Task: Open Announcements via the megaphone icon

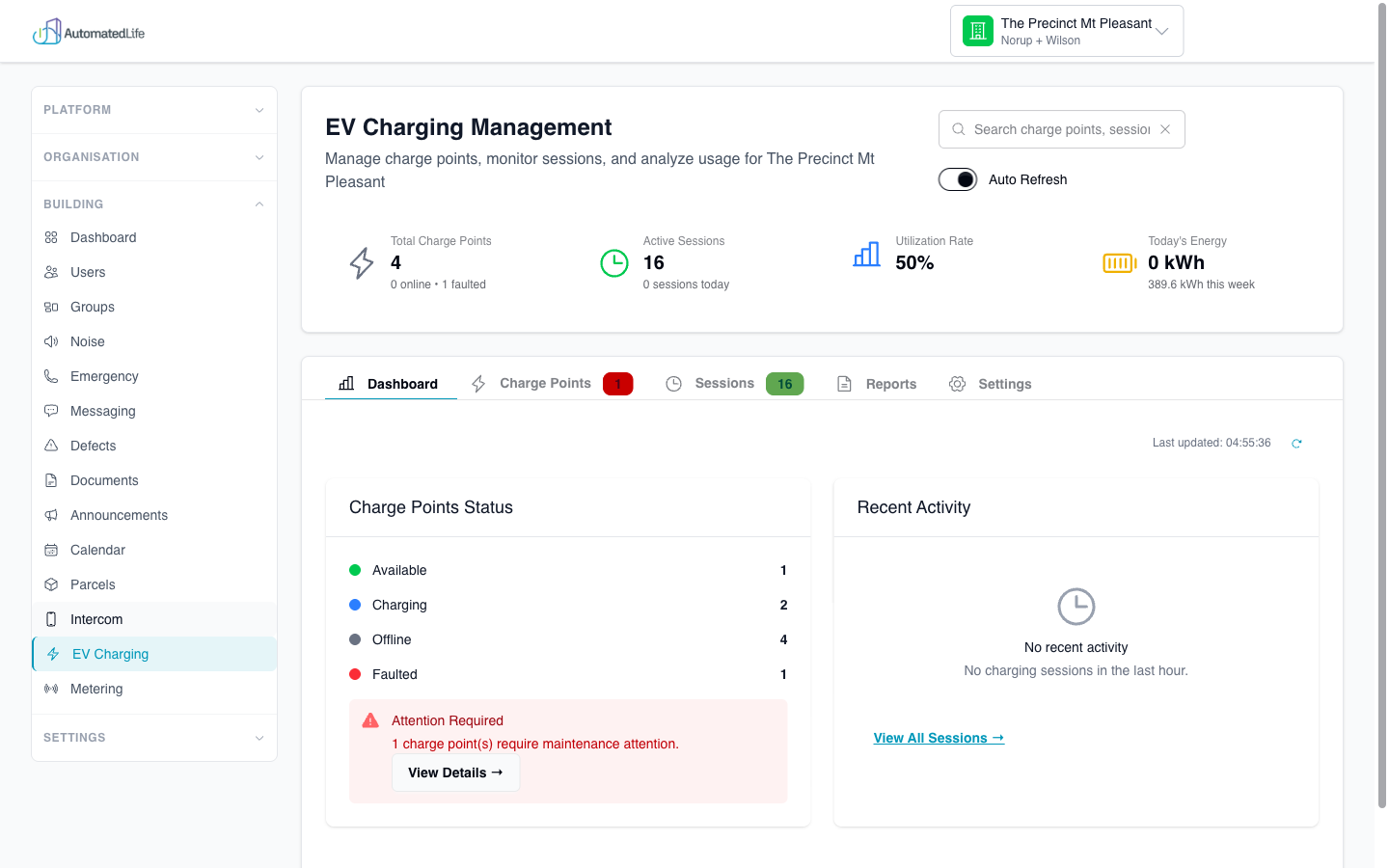Action: (51, 515)
